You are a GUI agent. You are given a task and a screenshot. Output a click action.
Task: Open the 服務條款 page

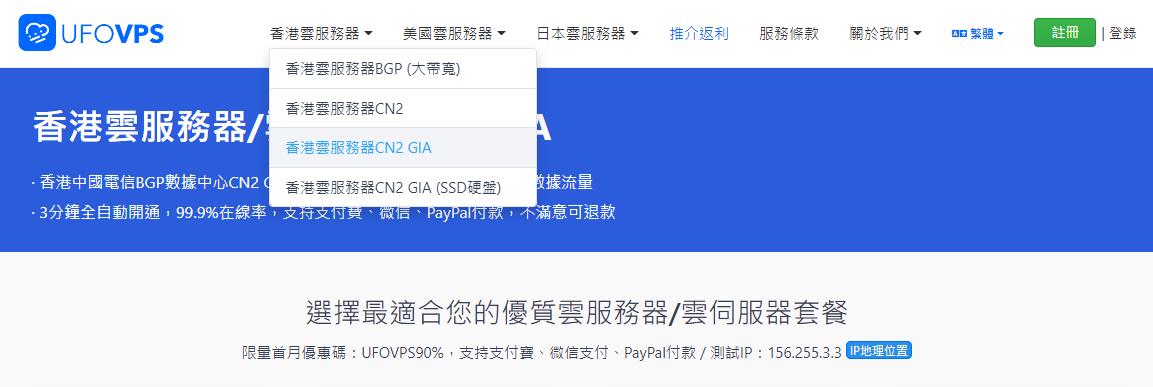pyautogui.click(x=789, y=33)
